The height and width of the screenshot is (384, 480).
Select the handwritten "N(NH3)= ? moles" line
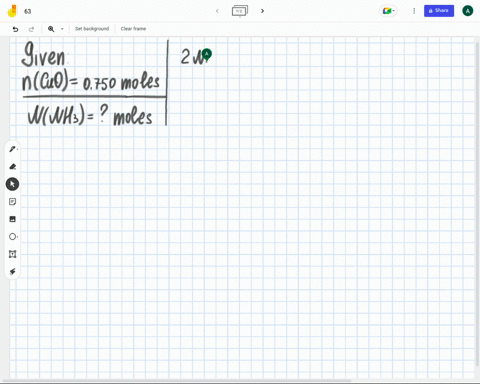coord(90,115)
